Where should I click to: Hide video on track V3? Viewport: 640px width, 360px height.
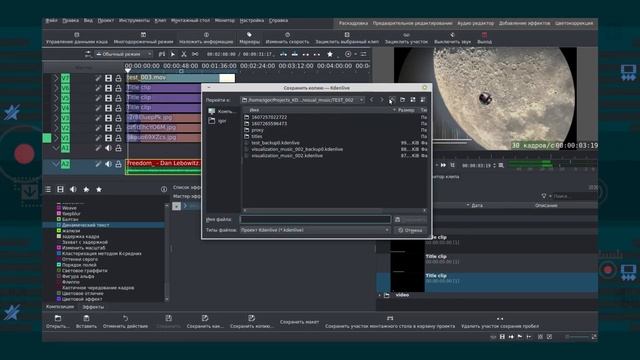[x=108, y=118]
